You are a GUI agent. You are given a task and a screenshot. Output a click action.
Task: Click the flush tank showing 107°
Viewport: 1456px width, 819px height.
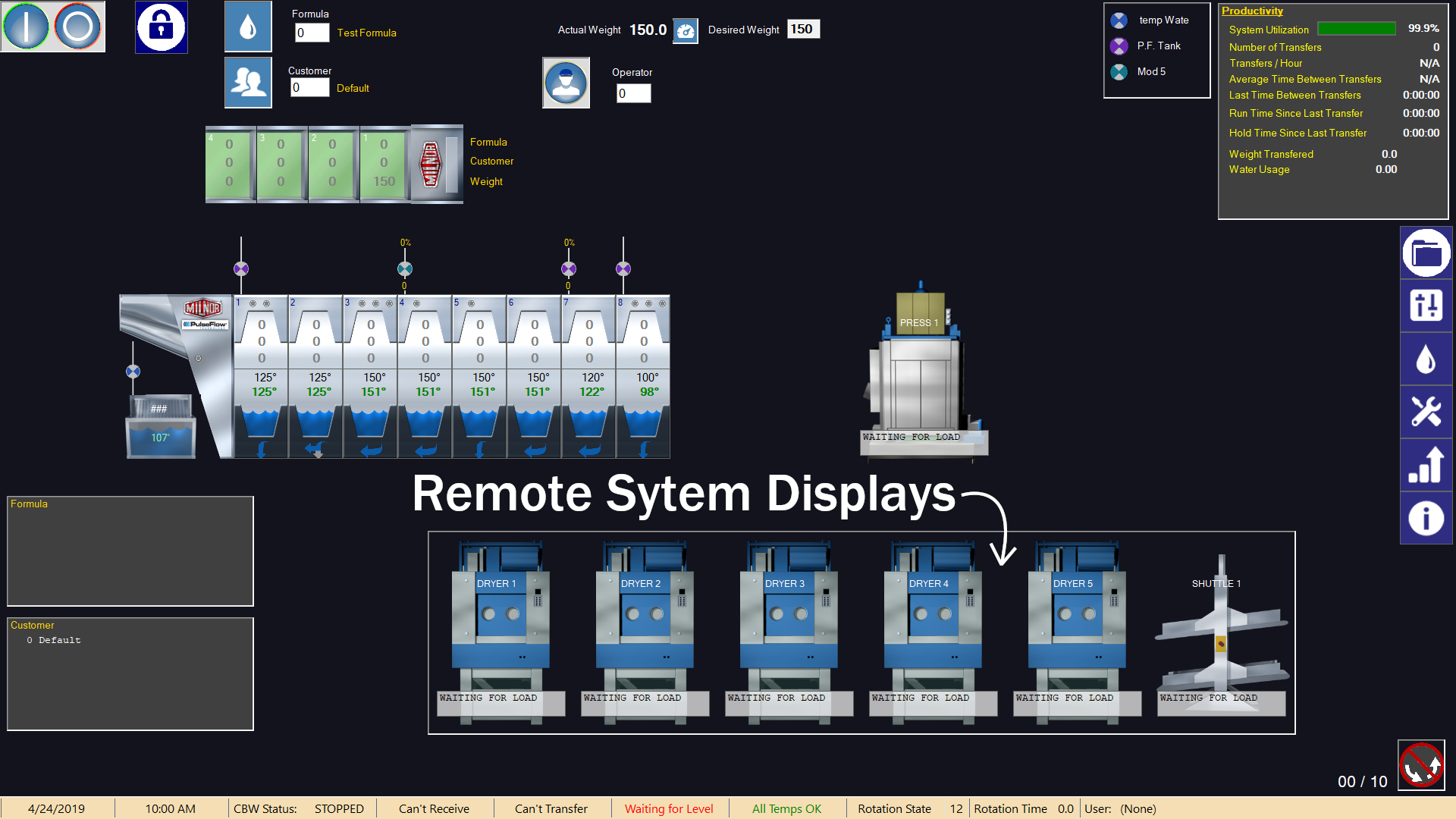pyautogui.click(x=160, y=426)
